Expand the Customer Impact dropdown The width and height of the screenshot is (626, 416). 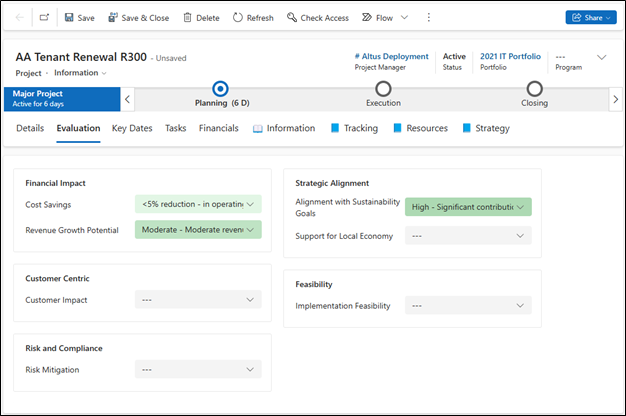pyautogui.click(x=198, y=299)
